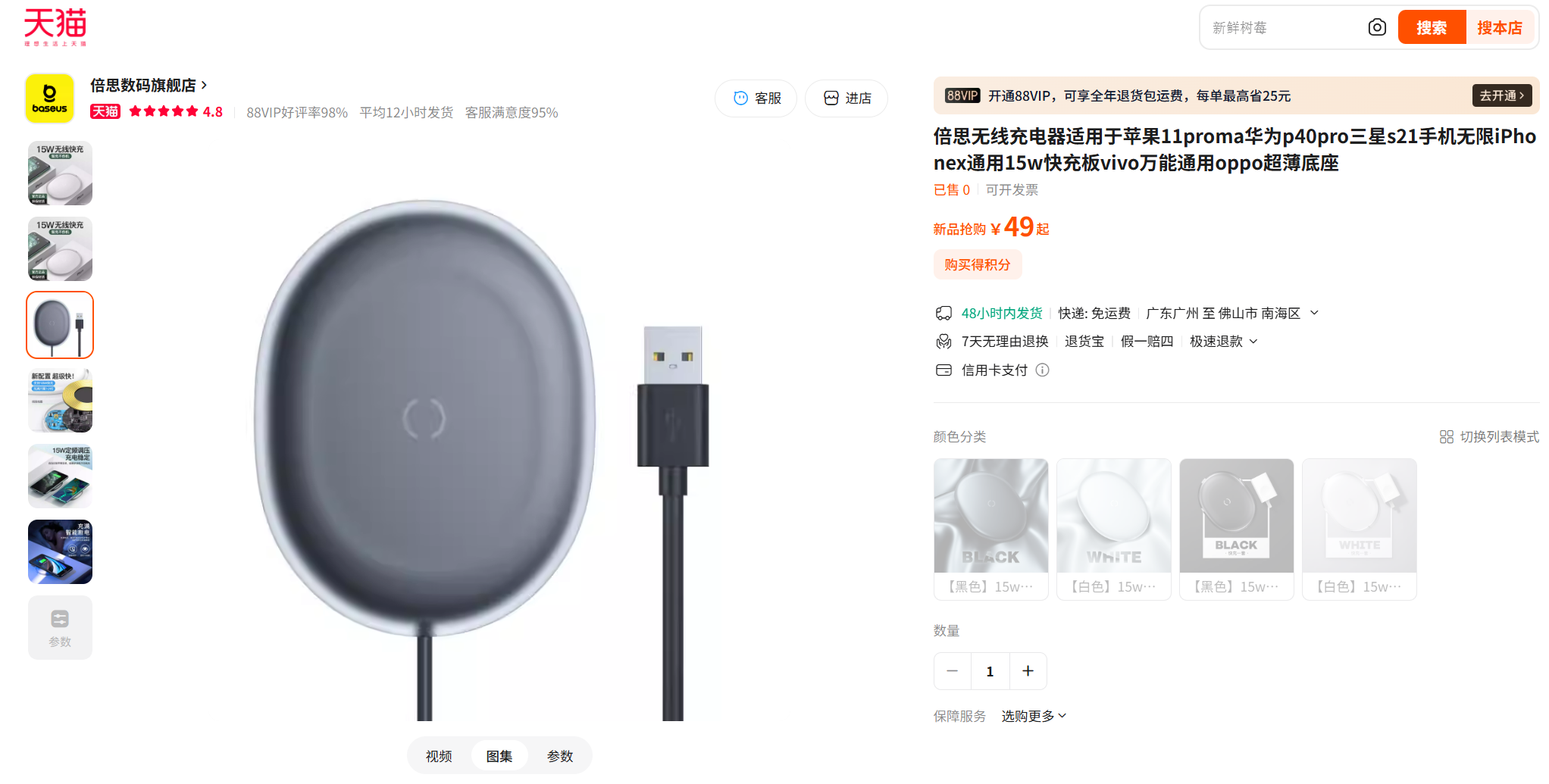1549x784 pixels.
Task: Select the first black 15w color option
Action: click(x=990, y=529)
